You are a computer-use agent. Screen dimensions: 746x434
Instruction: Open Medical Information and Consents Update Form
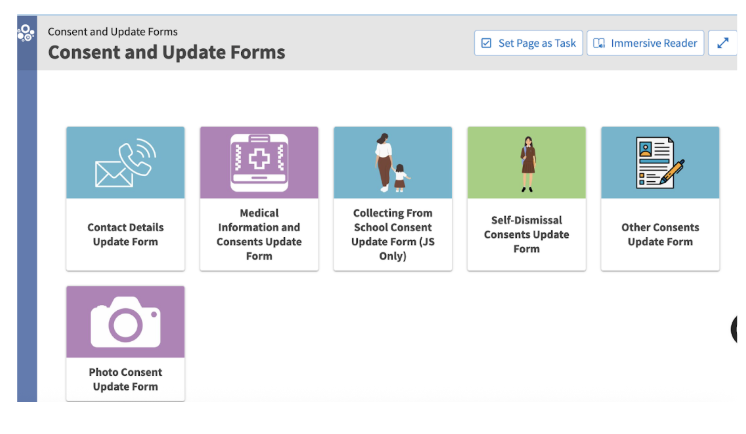click(x=259, y=235)
